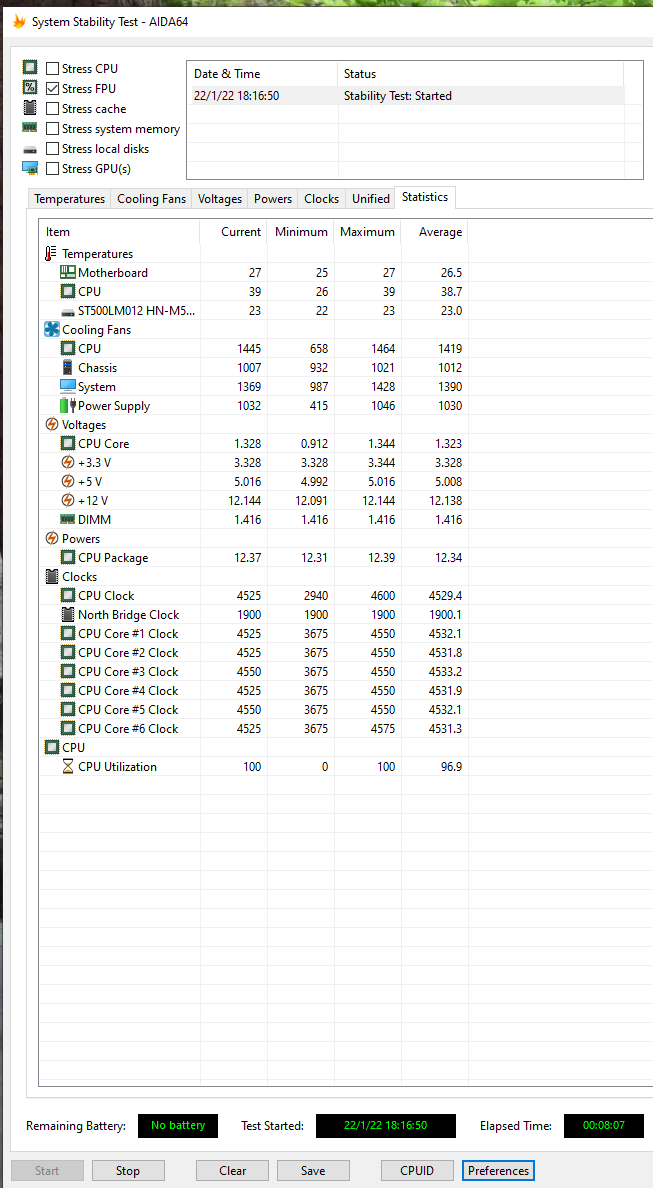Viewport: 653px width, 1188px height.
Task: Click the CPU Utilization average value 96.9
Action: click(450, 766)
